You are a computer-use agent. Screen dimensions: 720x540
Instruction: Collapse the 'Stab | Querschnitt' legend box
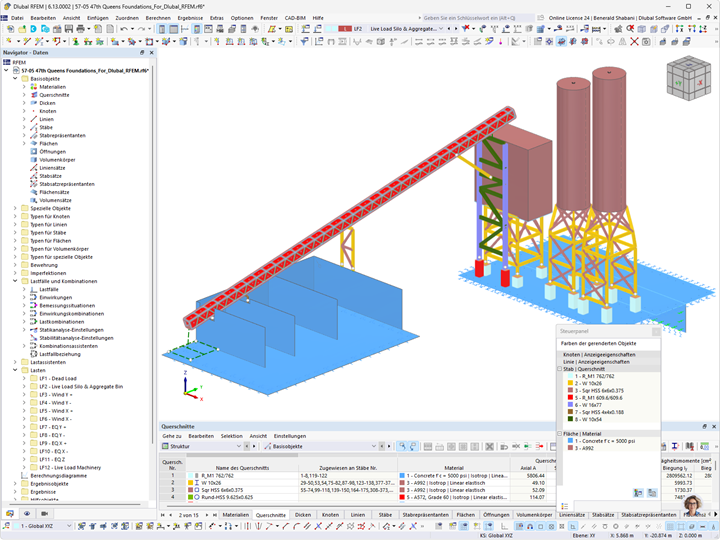(560, 369)
